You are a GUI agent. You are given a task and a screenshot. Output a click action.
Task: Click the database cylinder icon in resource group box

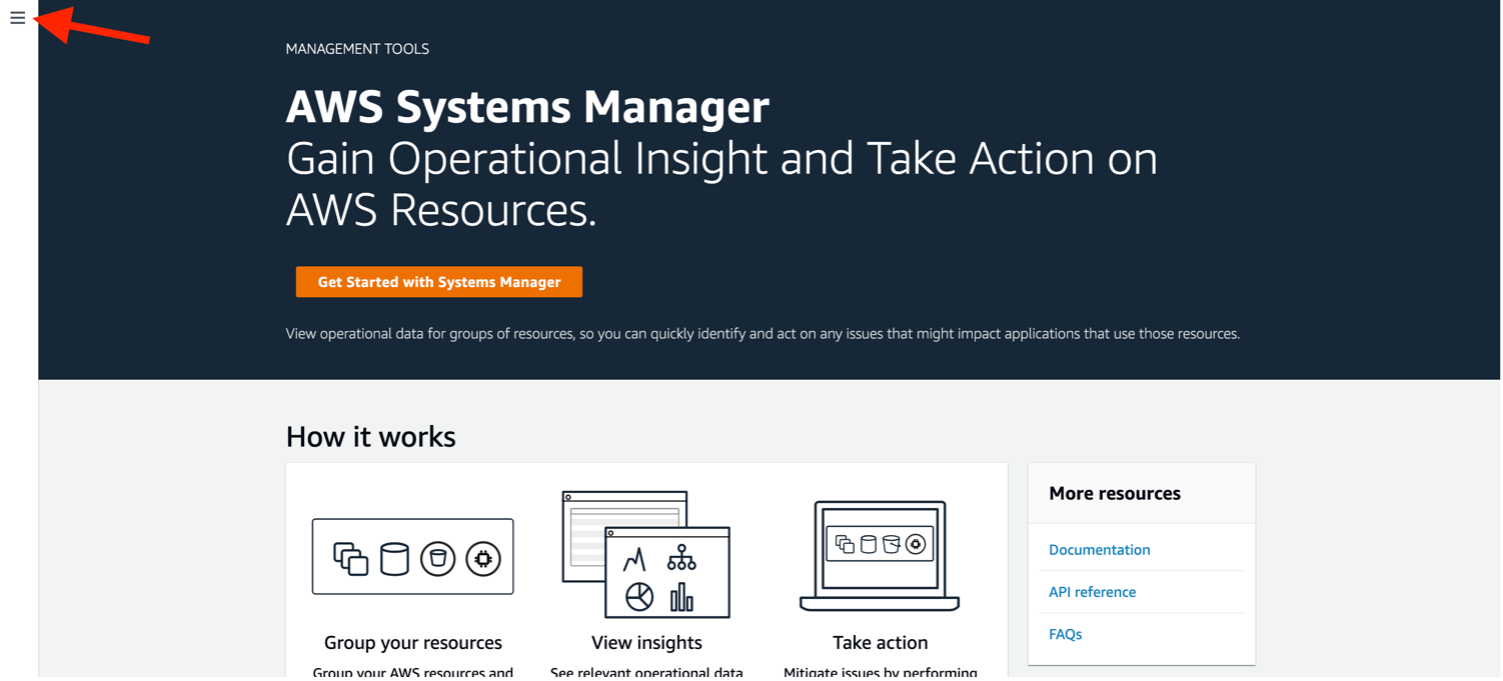395,558
